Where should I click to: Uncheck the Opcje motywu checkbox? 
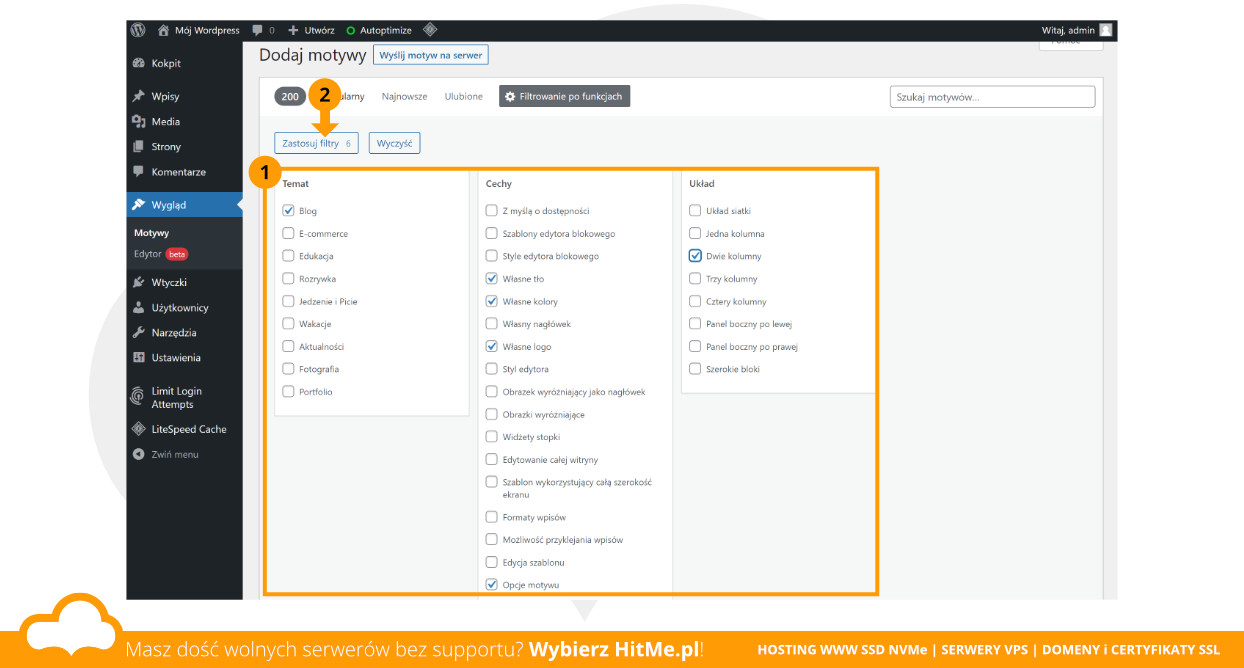[x=492, y=584]
